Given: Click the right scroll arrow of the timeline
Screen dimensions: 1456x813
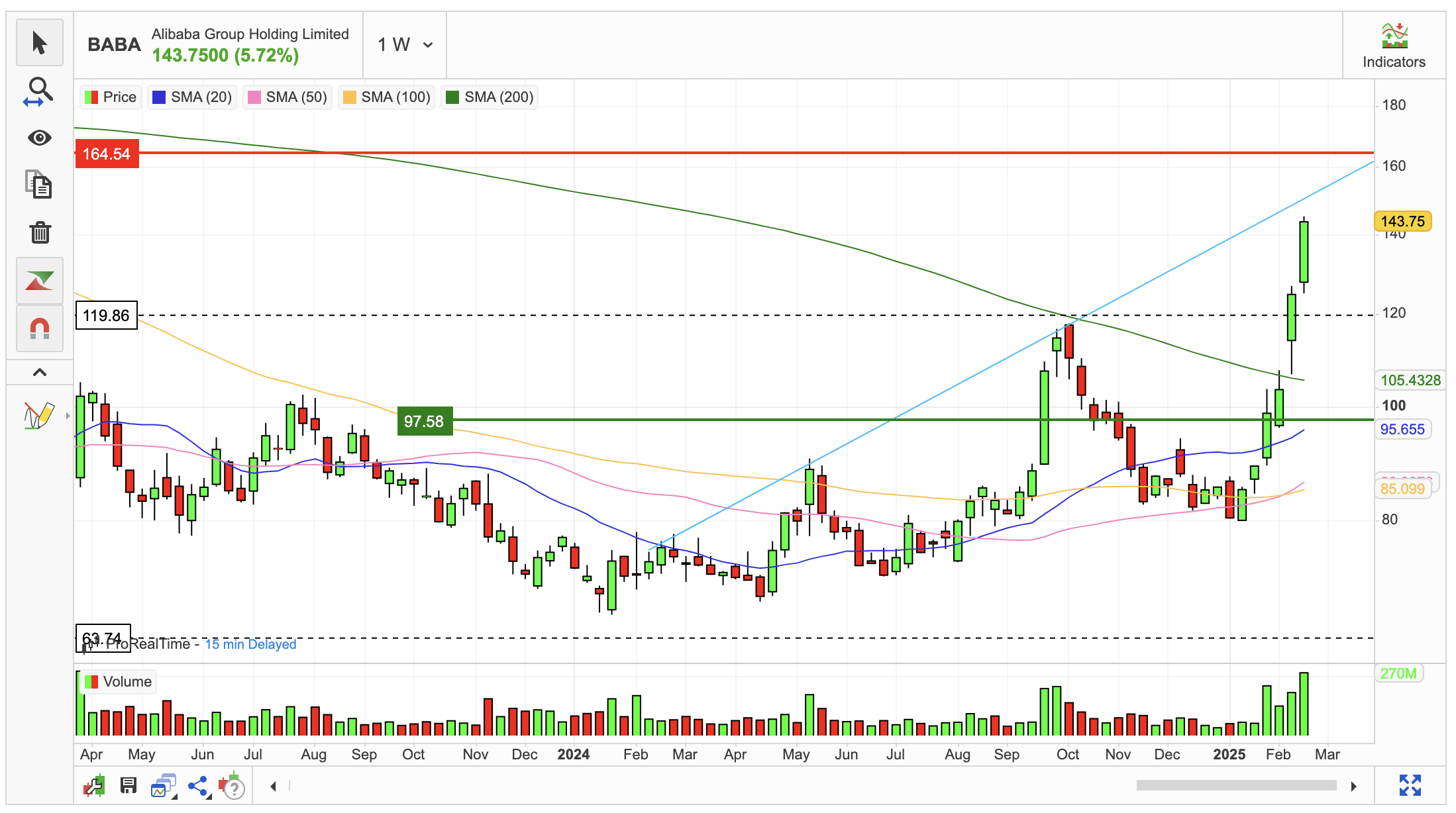Looking at the screenshot, I should (1354, 786).
